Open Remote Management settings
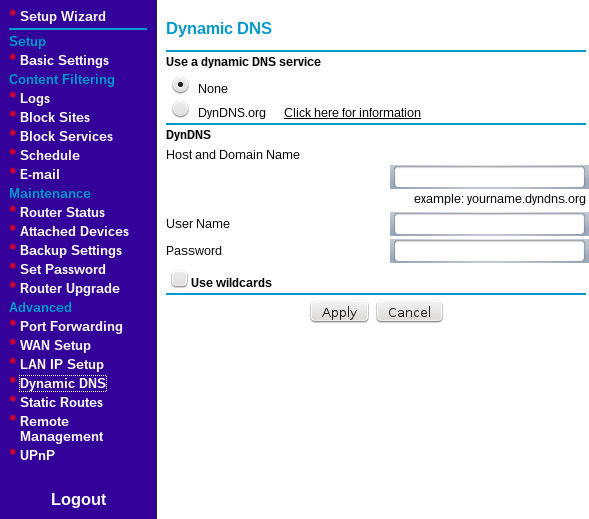The height and width of the screenshot is (519, 589). coord(61,429)
